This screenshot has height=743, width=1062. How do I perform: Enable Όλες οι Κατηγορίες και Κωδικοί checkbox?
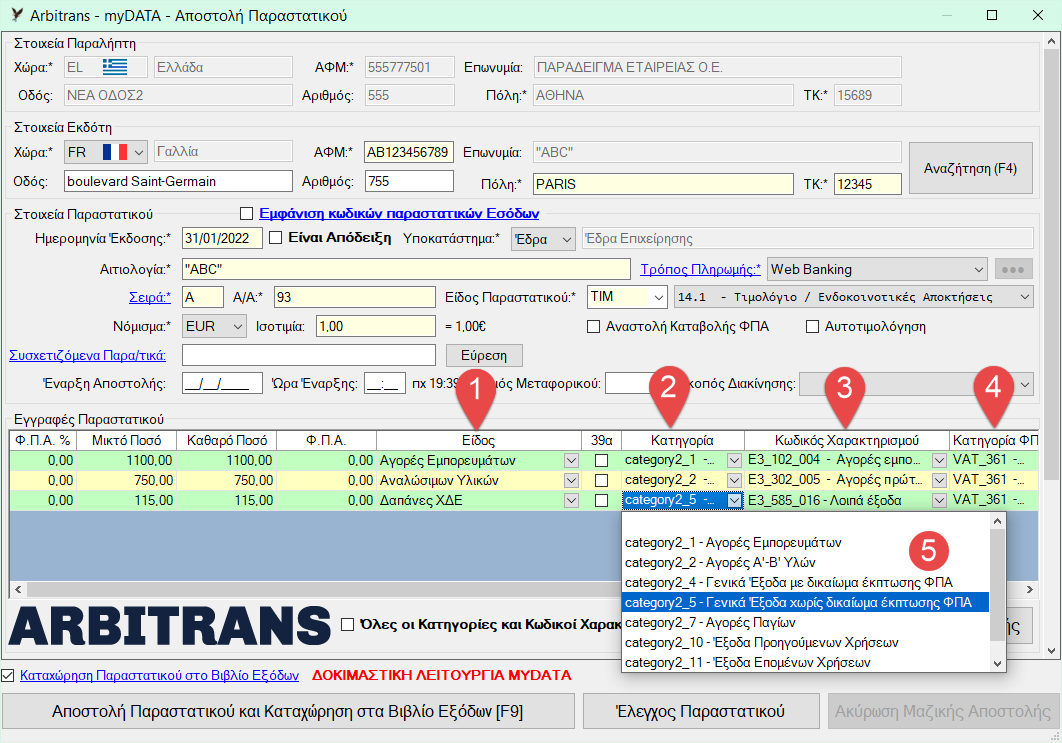pyautogui.click(x=347, y=624)
